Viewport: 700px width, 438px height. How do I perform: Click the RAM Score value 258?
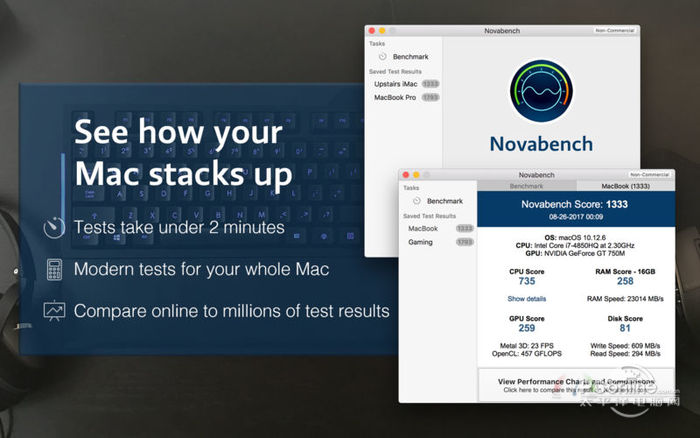click(625, 281)
